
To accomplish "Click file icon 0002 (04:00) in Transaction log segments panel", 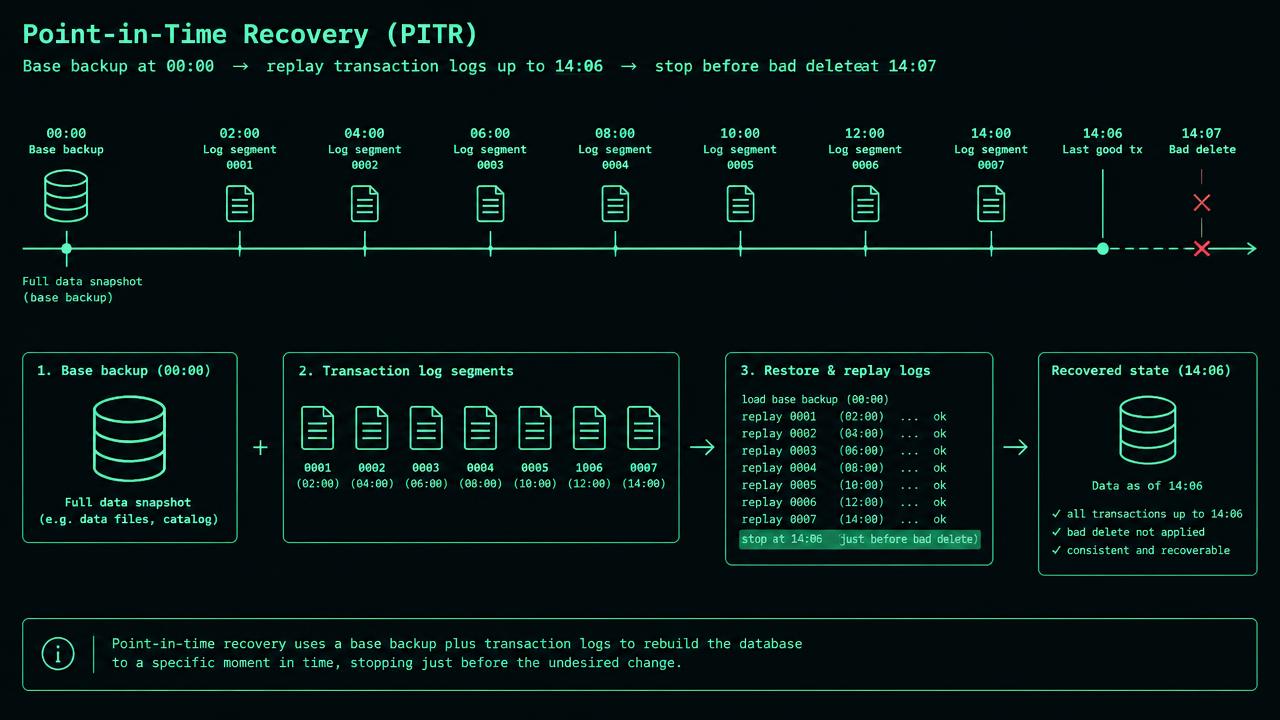I will 372,428.
